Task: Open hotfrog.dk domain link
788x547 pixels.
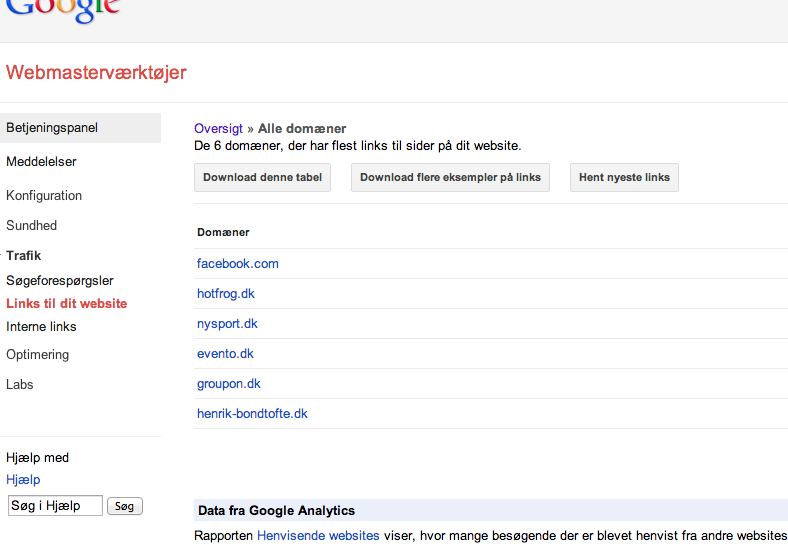Action: 226,294
